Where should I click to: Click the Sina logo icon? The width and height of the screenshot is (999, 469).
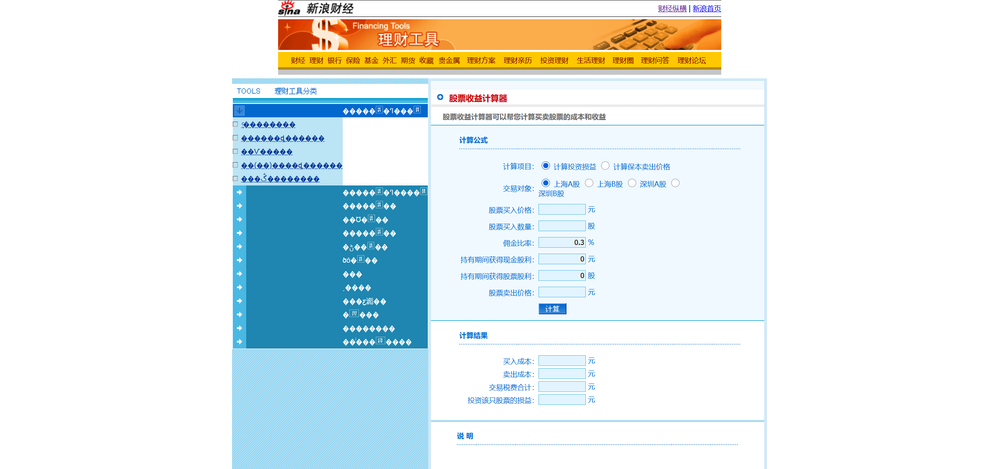pyautogui.click(x=289, y=8)
